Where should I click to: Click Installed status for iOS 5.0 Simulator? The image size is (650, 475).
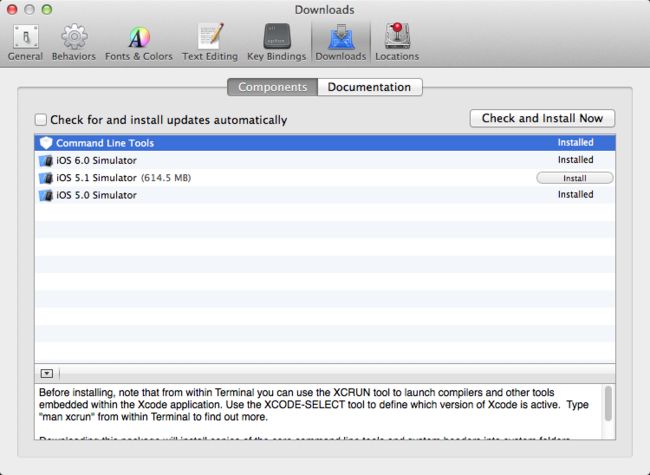click(575, 195)
